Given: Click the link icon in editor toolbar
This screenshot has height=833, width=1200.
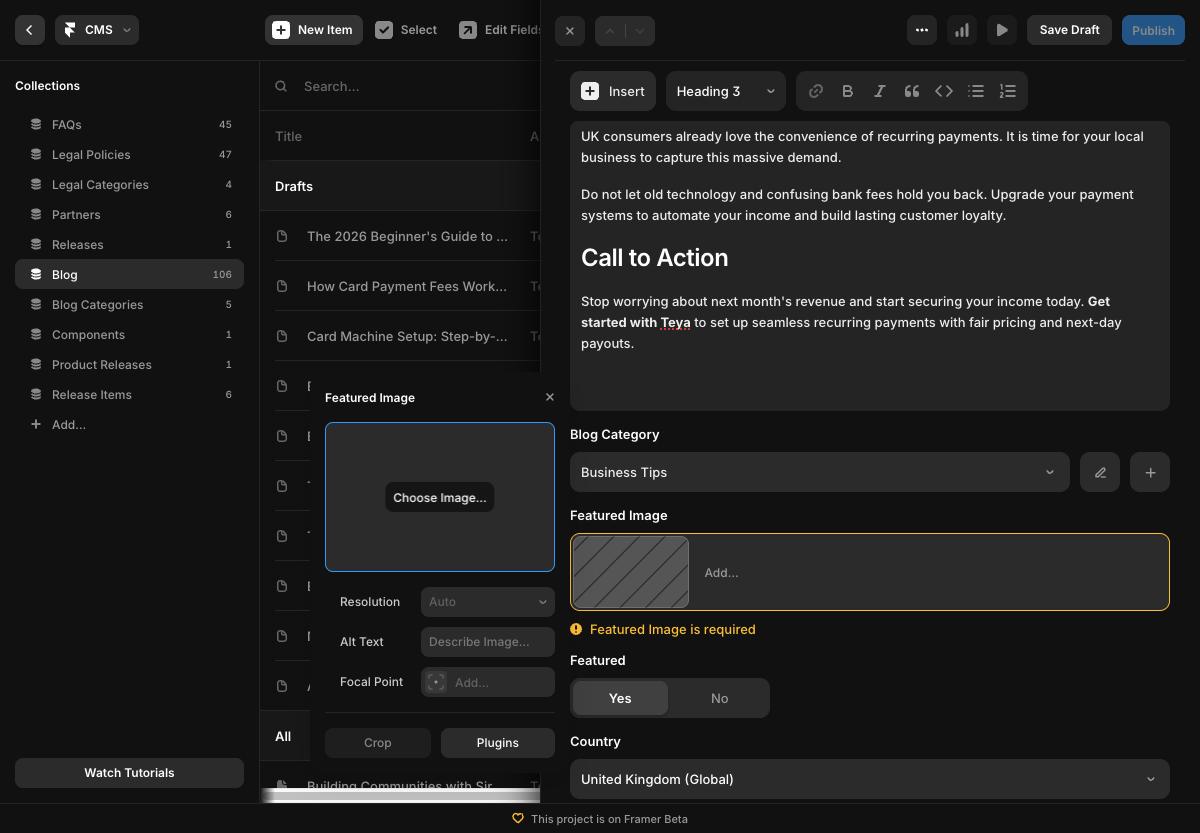Looking at the screenshot, I should coord(816,91).
